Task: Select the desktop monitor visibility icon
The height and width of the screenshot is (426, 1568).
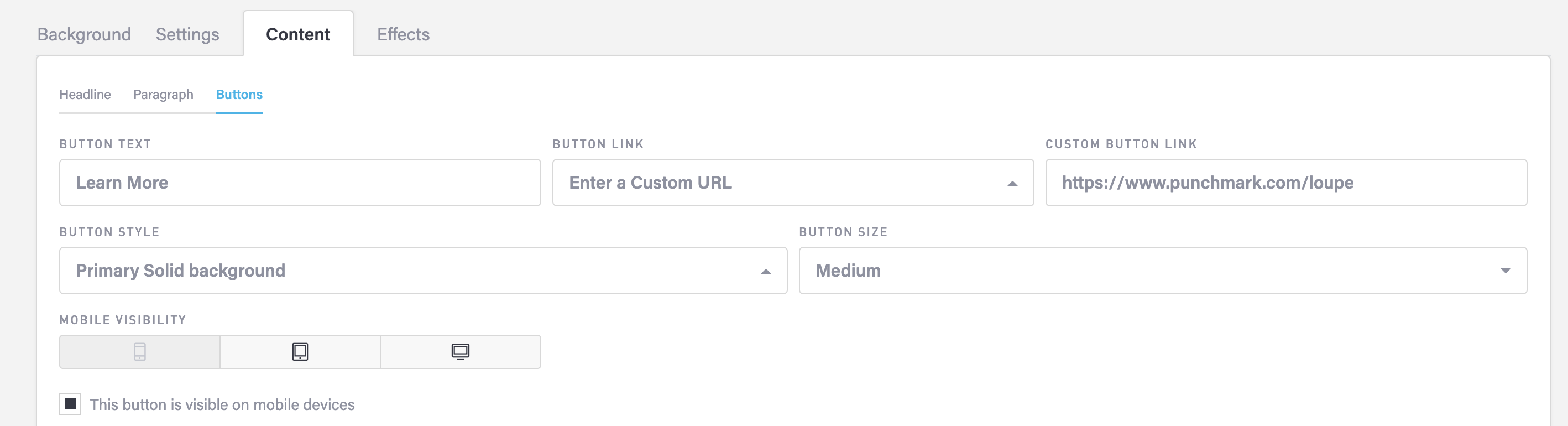Action: (x=460, y=352)
